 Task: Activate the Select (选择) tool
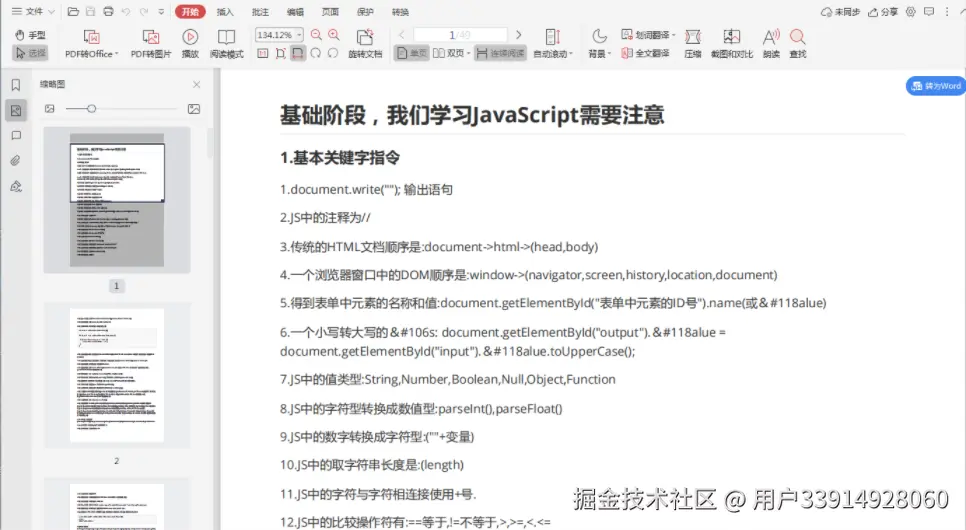(x=30, y=53)
